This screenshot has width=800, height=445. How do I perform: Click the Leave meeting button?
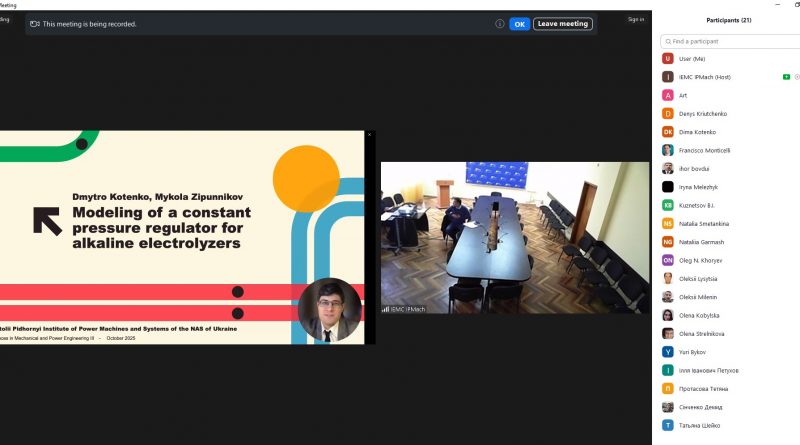click(x=562, y=24)
